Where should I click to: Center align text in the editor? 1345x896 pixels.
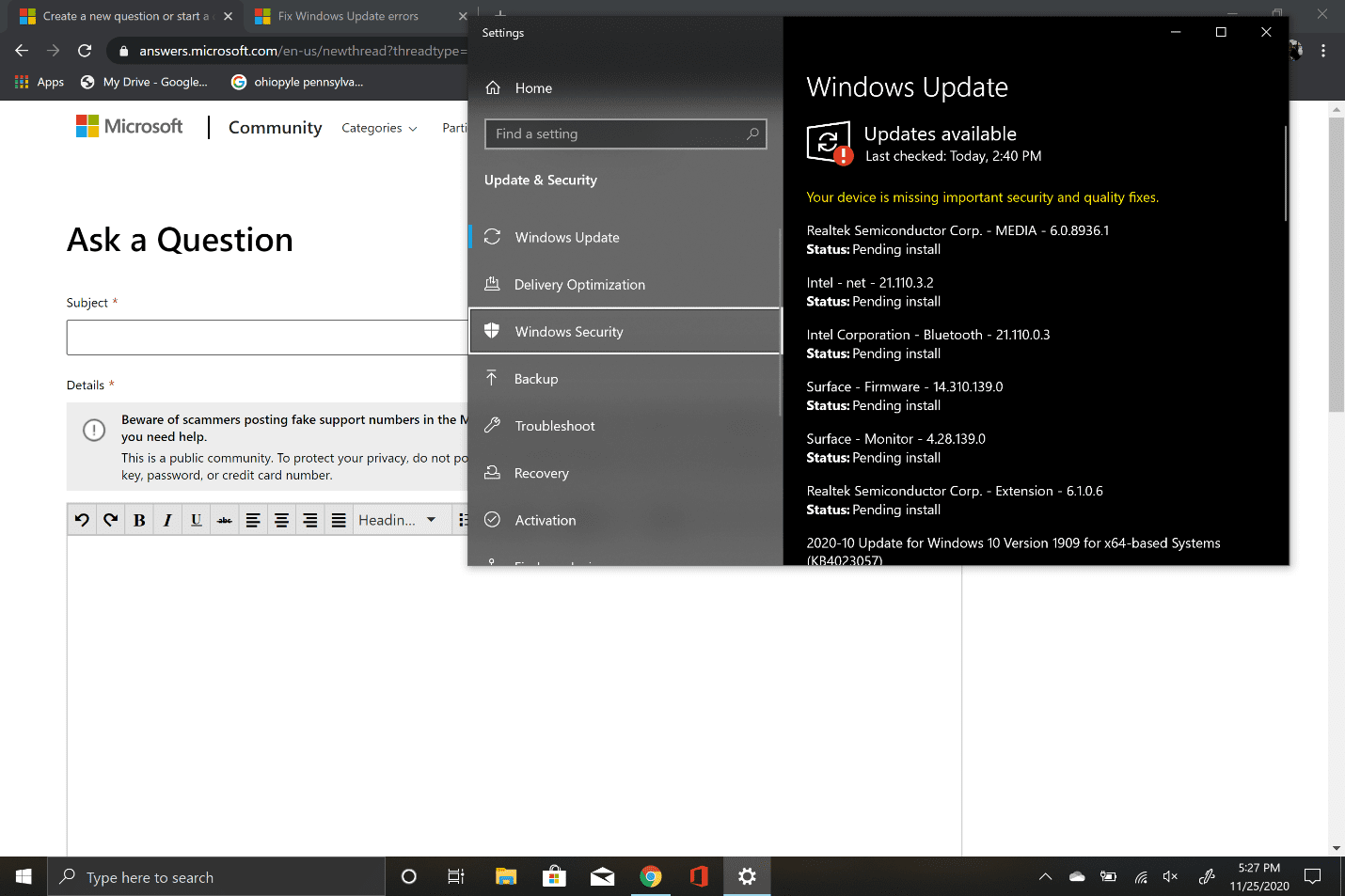[x=281, y=520]
